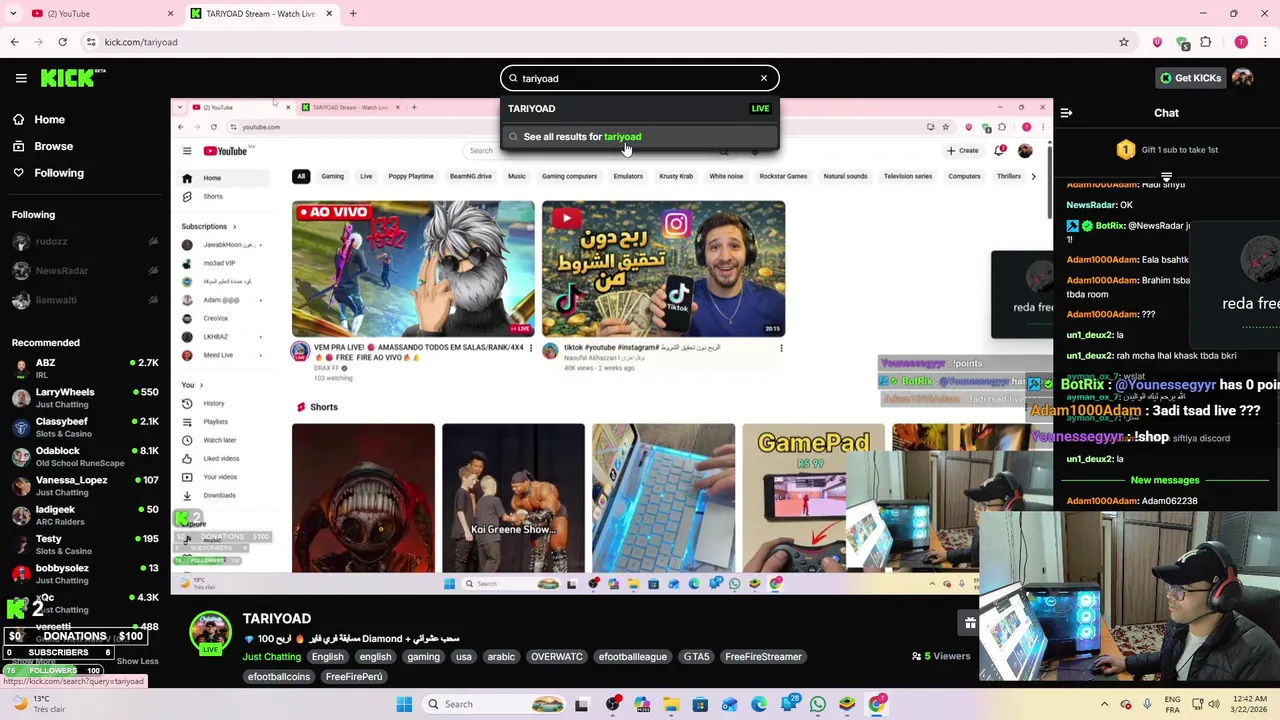Open followed channel NewsRadar
The width and height of the screenshot is (1280, 720).
(84, 271)
